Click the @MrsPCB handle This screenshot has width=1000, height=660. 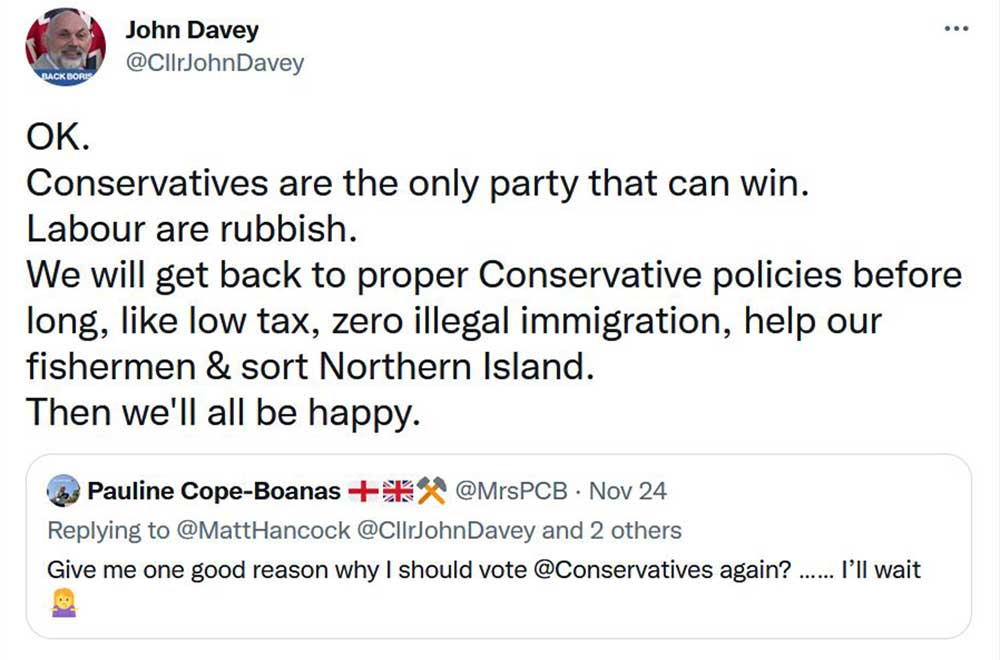(x=511, y=491)
